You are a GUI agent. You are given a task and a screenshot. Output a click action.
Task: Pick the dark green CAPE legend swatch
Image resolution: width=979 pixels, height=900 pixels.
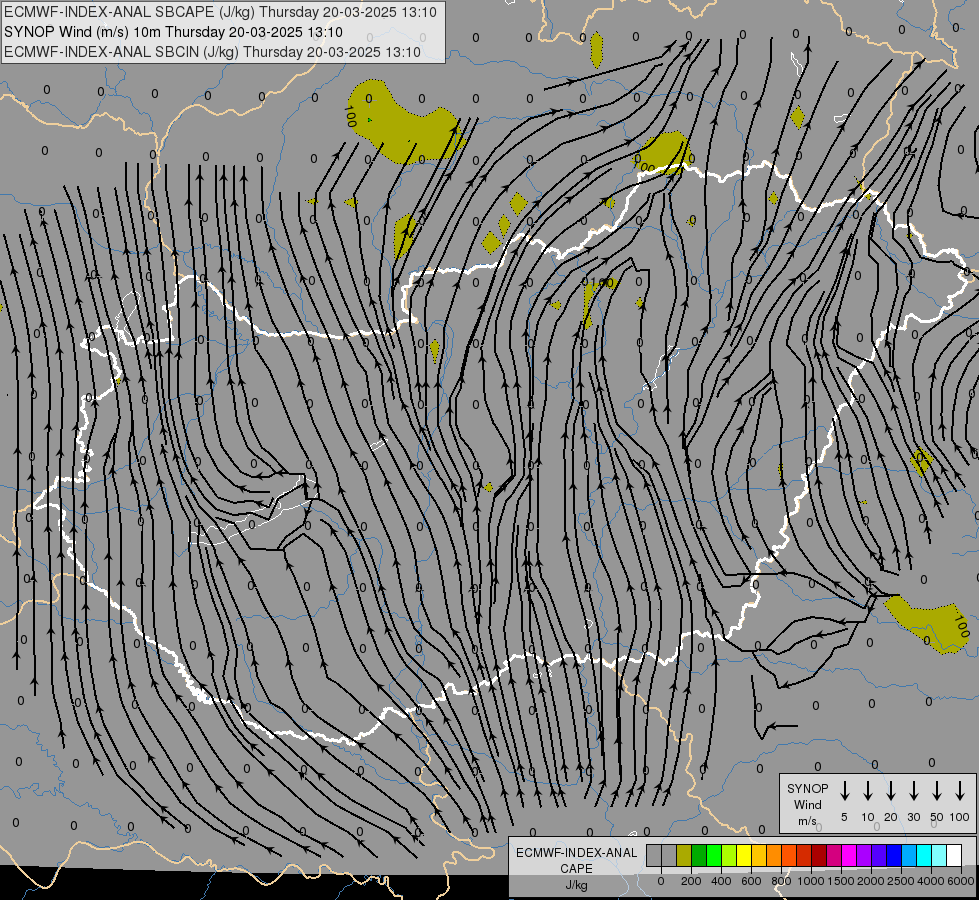[x=699, y=855]
